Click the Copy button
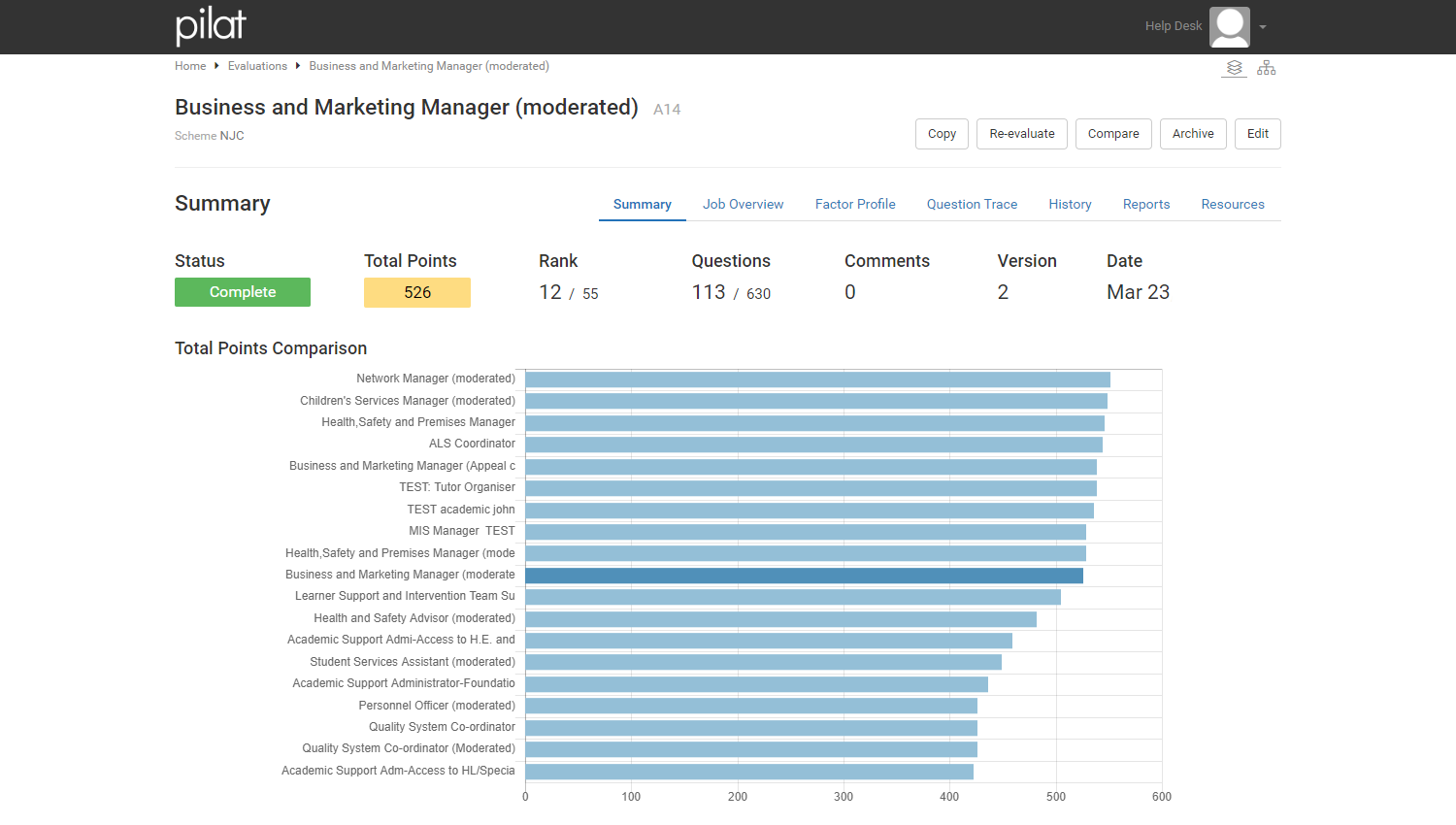The image size is (1456, 825). [x=942, y=134]
